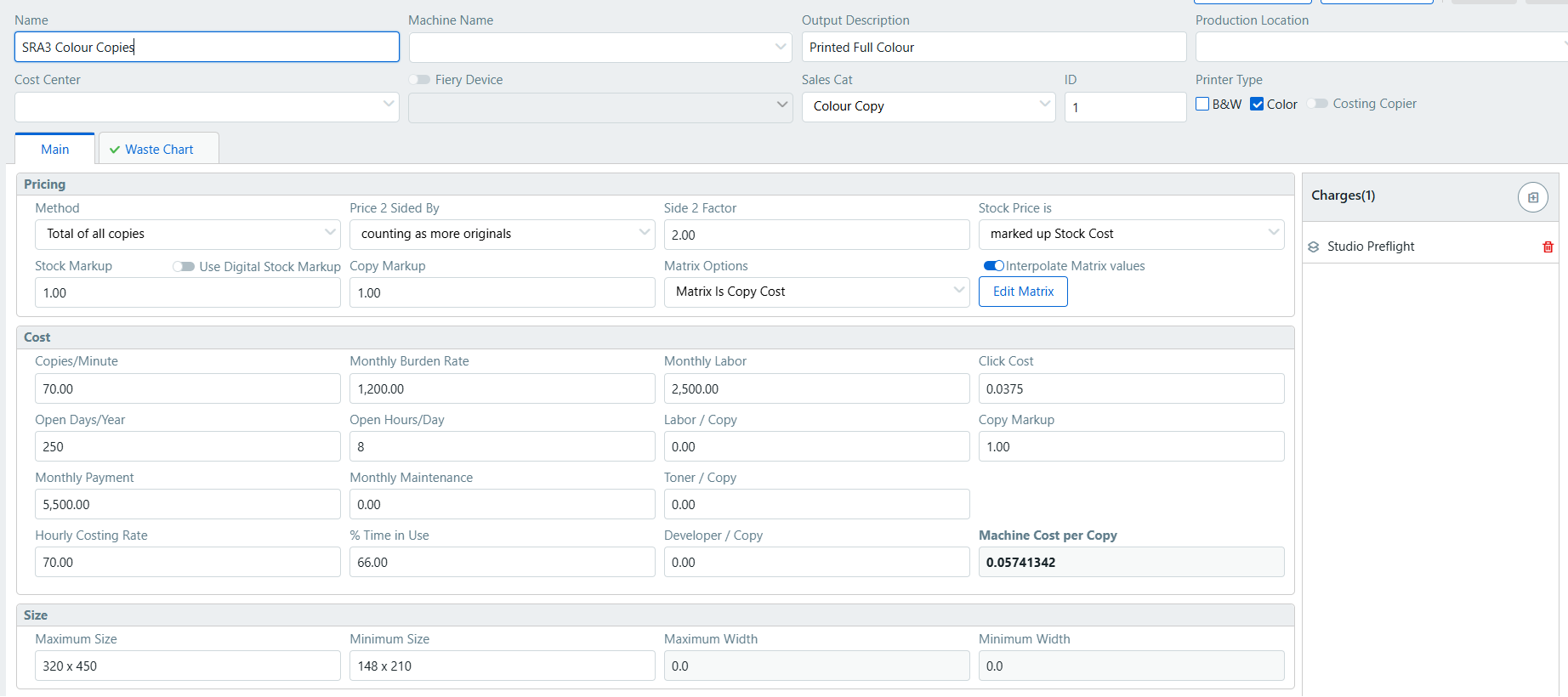
Task: Open the Cost Center dropdown
Action: click(207, 107)
